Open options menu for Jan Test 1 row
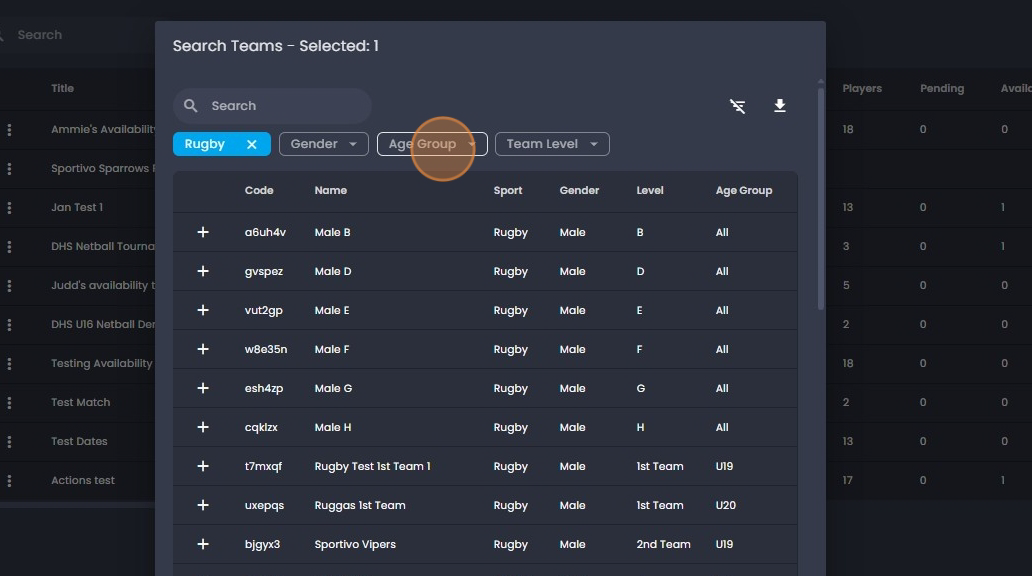The width and height of the screenshot is (1032, 576). point(9,207)
